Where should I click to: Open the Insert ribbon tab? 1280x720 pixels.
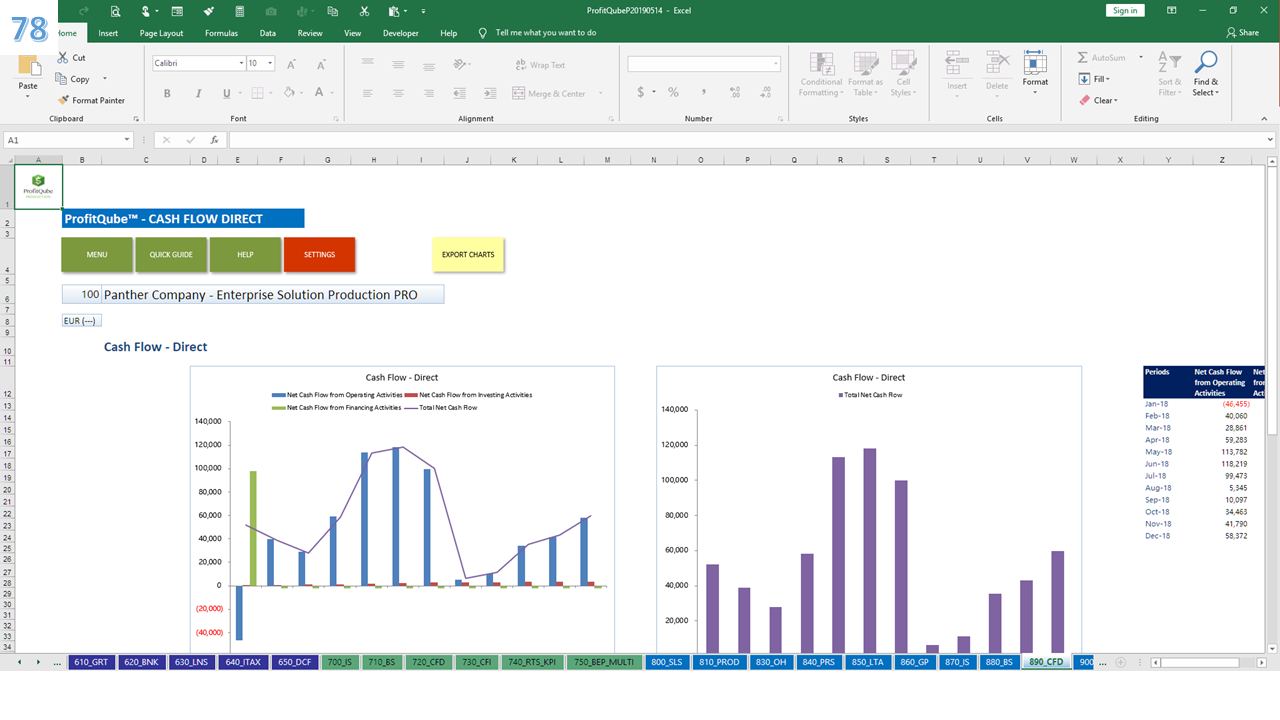click(108, 33)
